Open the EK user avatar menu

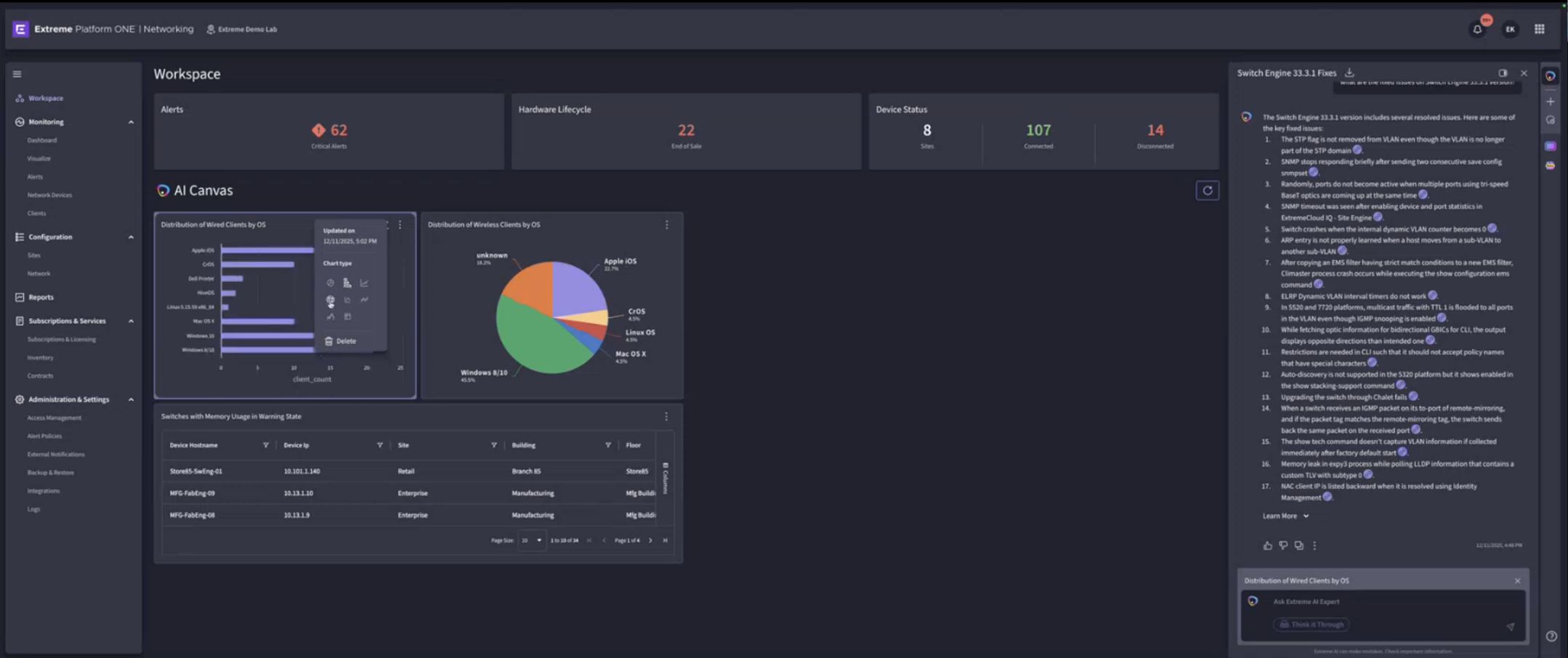1510,29
